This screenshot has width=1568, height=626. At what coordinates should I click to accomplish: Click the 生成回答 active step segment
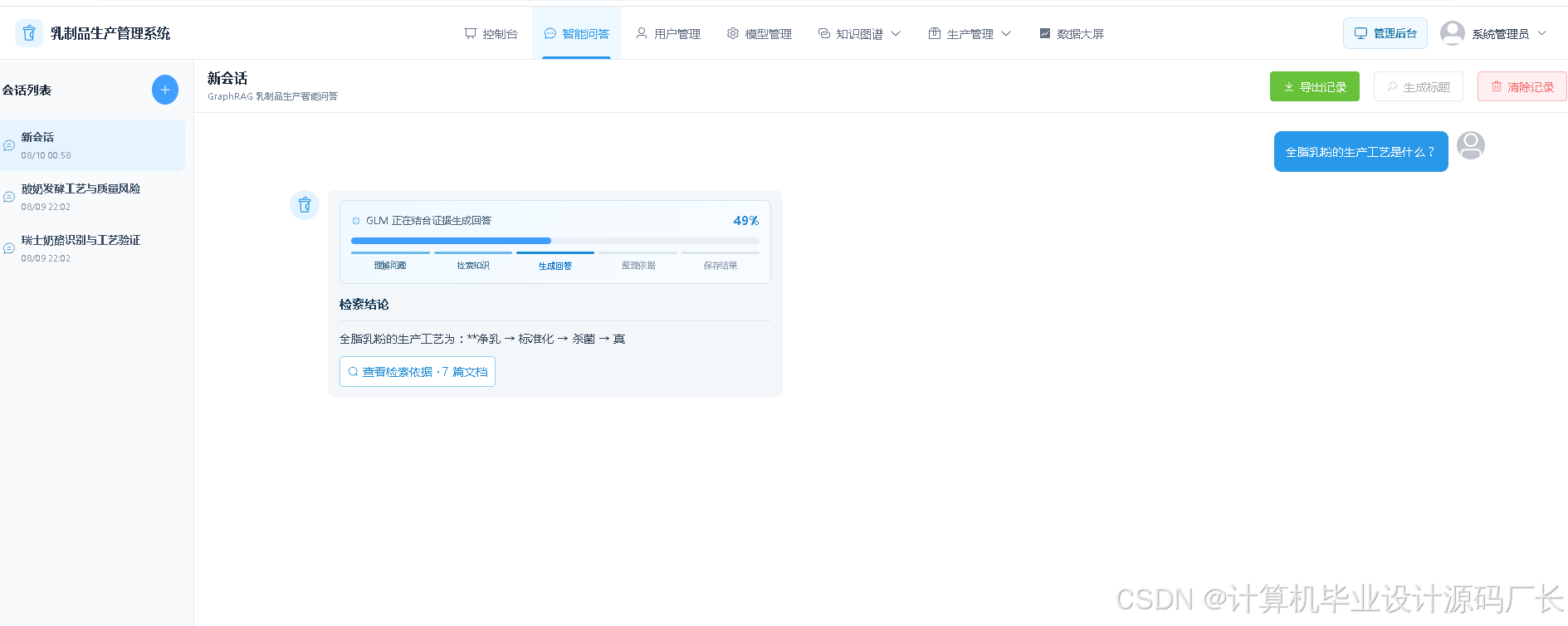pos(555,260)
